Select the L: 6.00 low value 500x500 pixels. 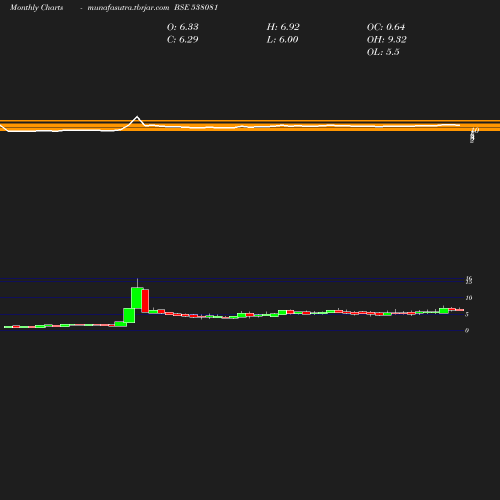(x=282, y=40)
